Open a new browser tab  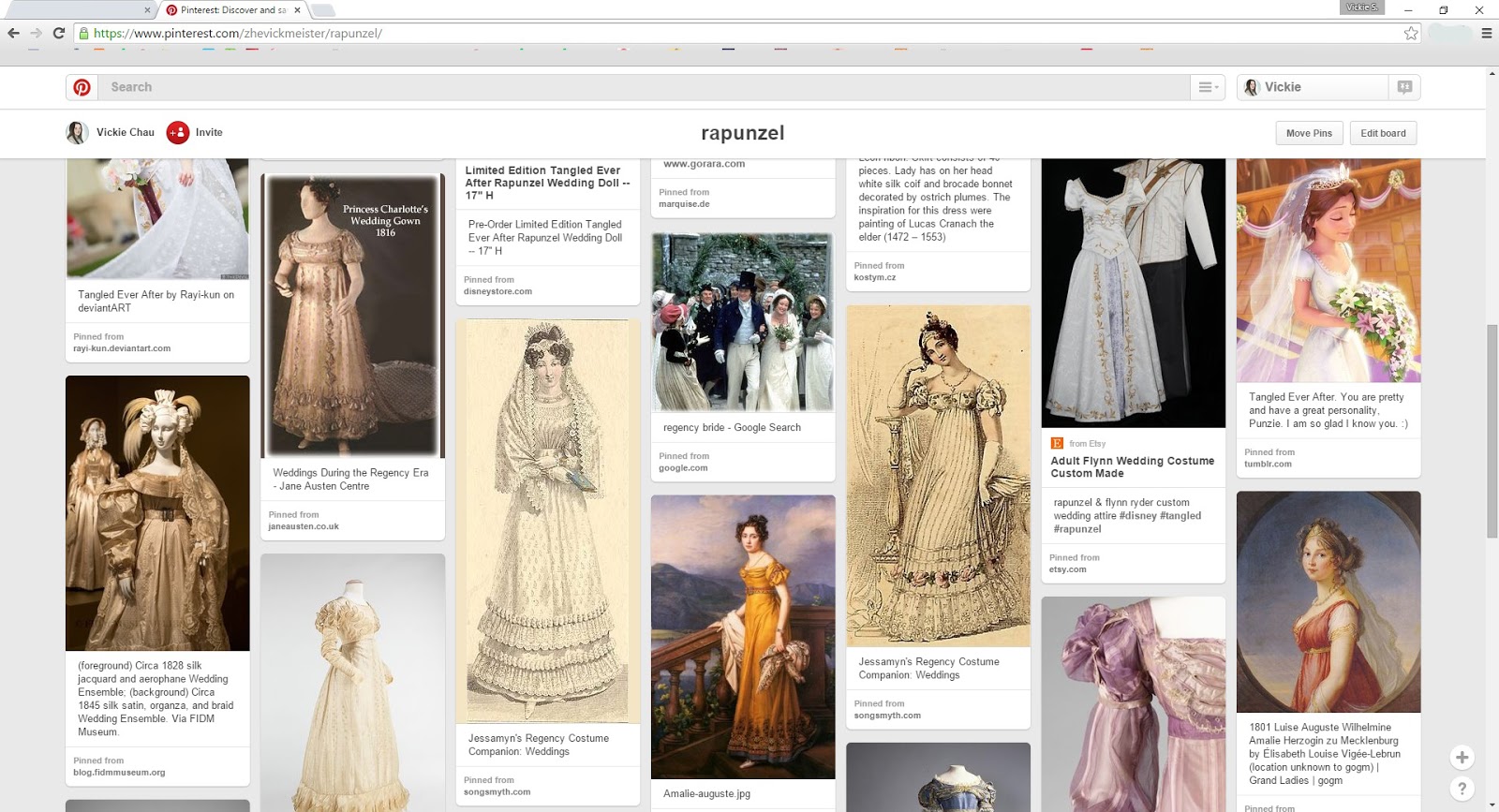323,10
